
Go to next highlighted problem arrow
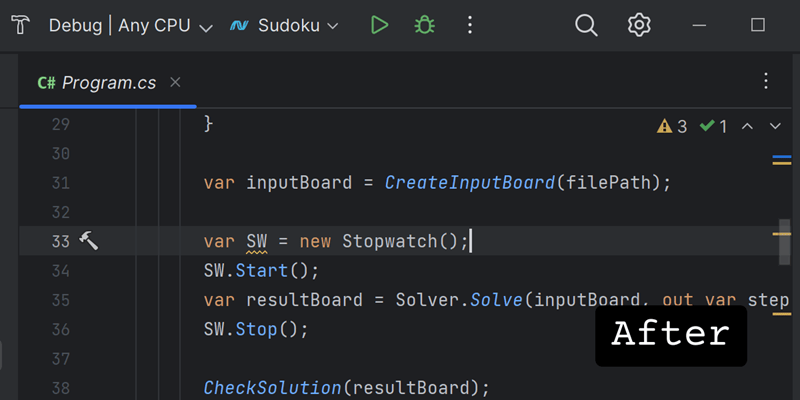coord(775,127)
